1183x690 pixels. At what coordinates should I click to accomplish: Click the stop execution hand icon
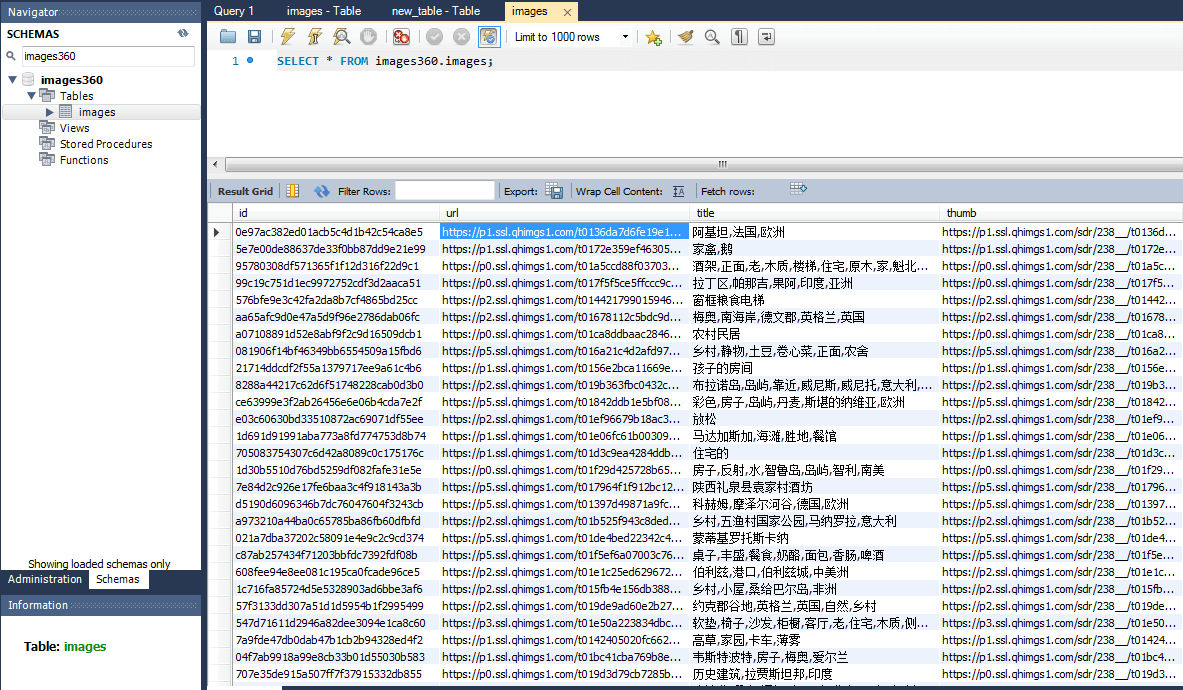[368, 37]
